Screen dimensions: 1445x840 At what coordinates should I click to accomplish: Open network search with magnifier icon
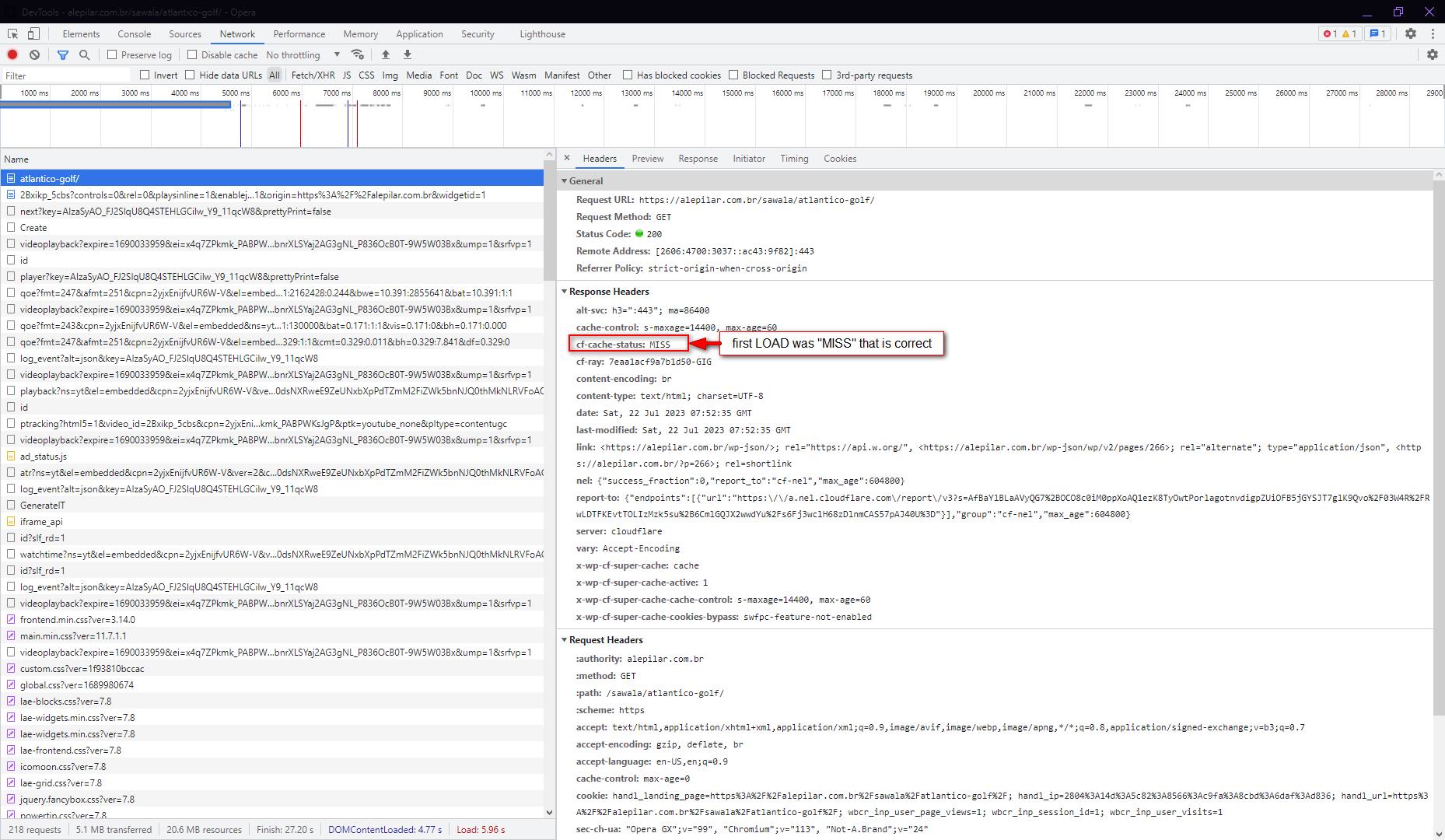(x=84, y=54)
